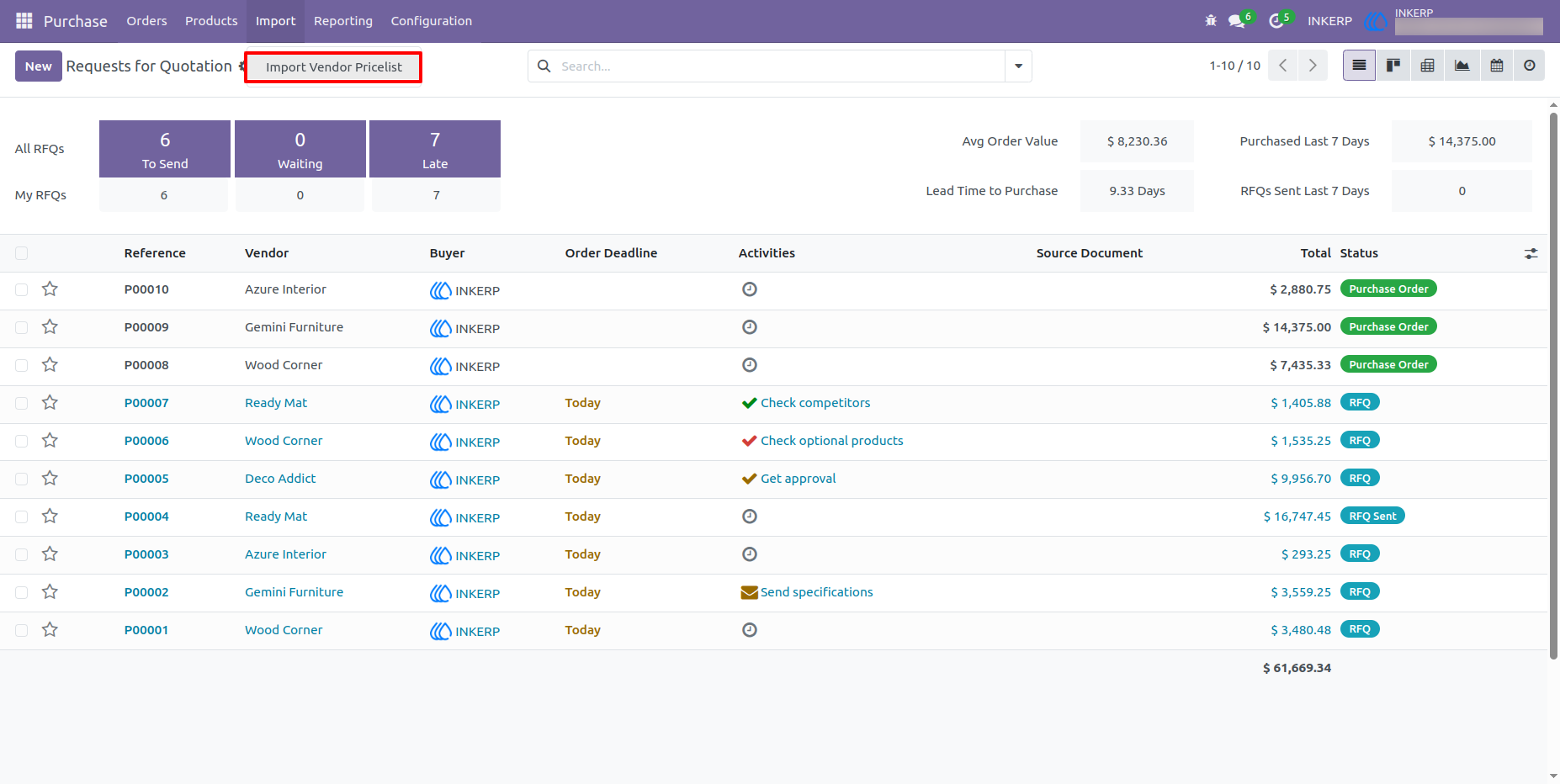Screen dimensions: 1560x784
Task: Open activity clock for P00009
Action: (x=750, y=327)
